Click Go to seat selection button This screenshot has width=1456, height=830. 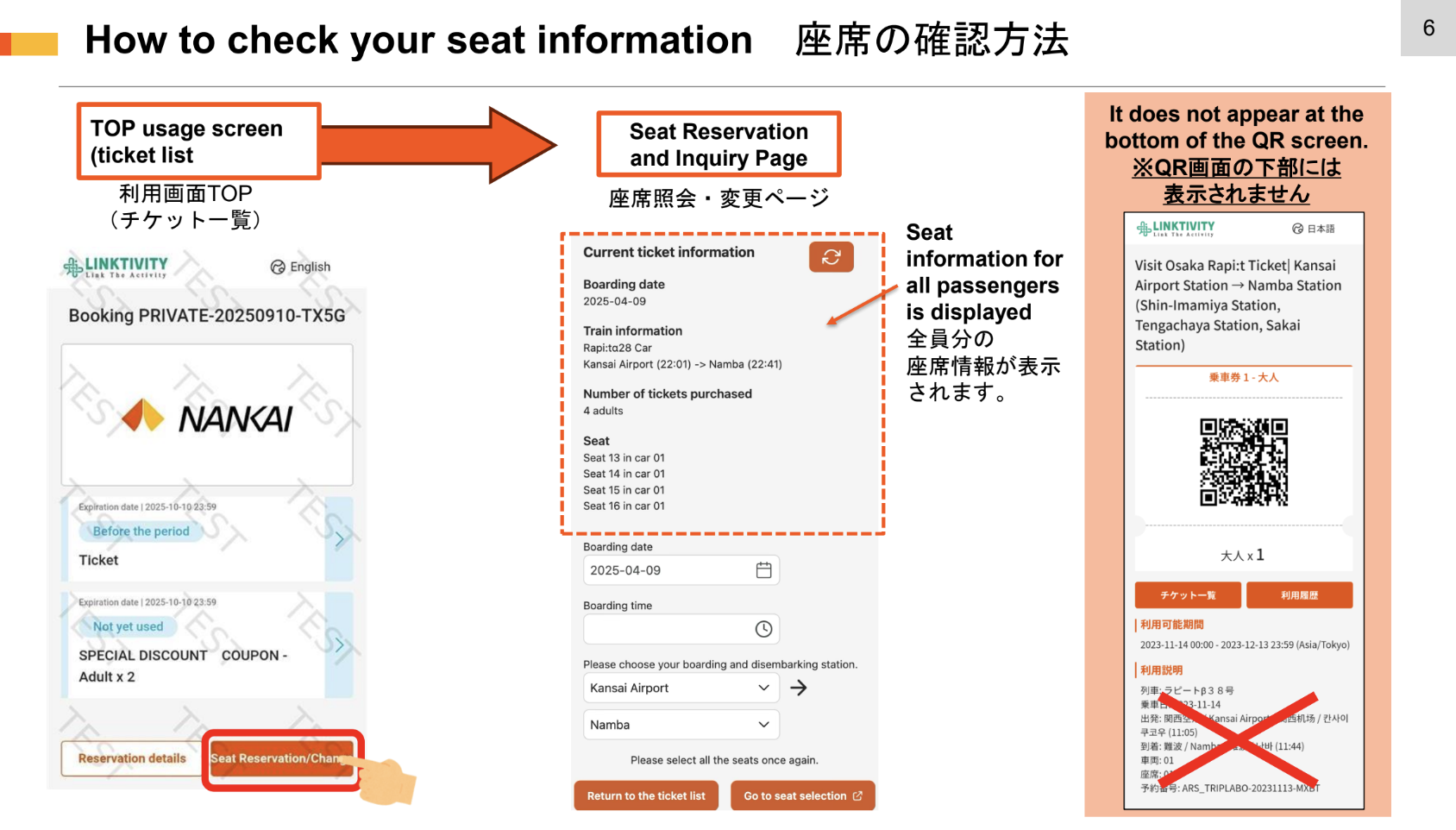(802, 795)
